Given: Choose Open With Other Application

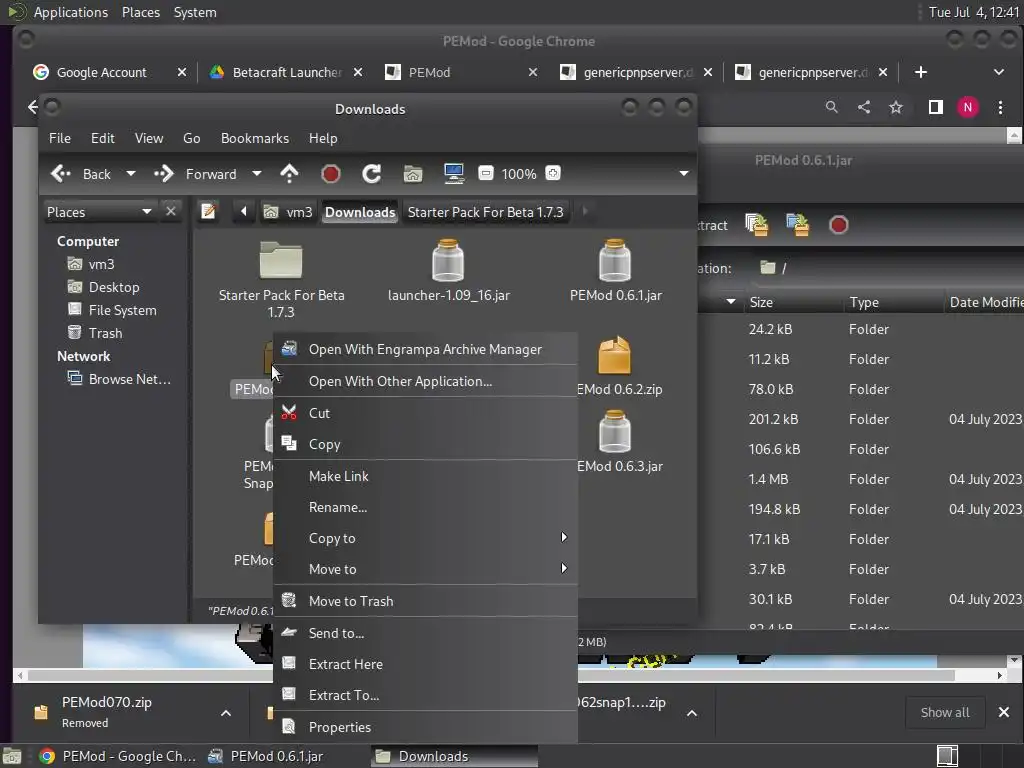Looking at the screenshot, I should pyautogui.click(x=425, y=381).
